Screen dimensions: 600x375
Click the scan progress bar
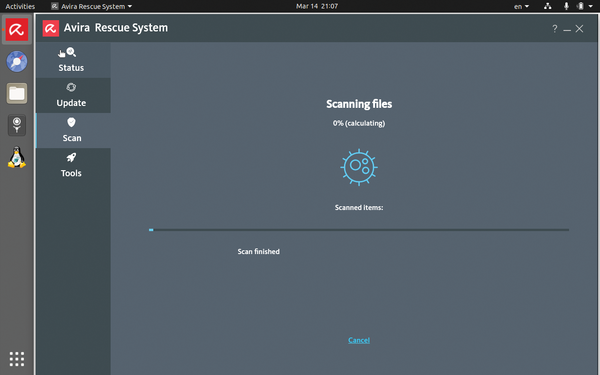coord(359,230)
